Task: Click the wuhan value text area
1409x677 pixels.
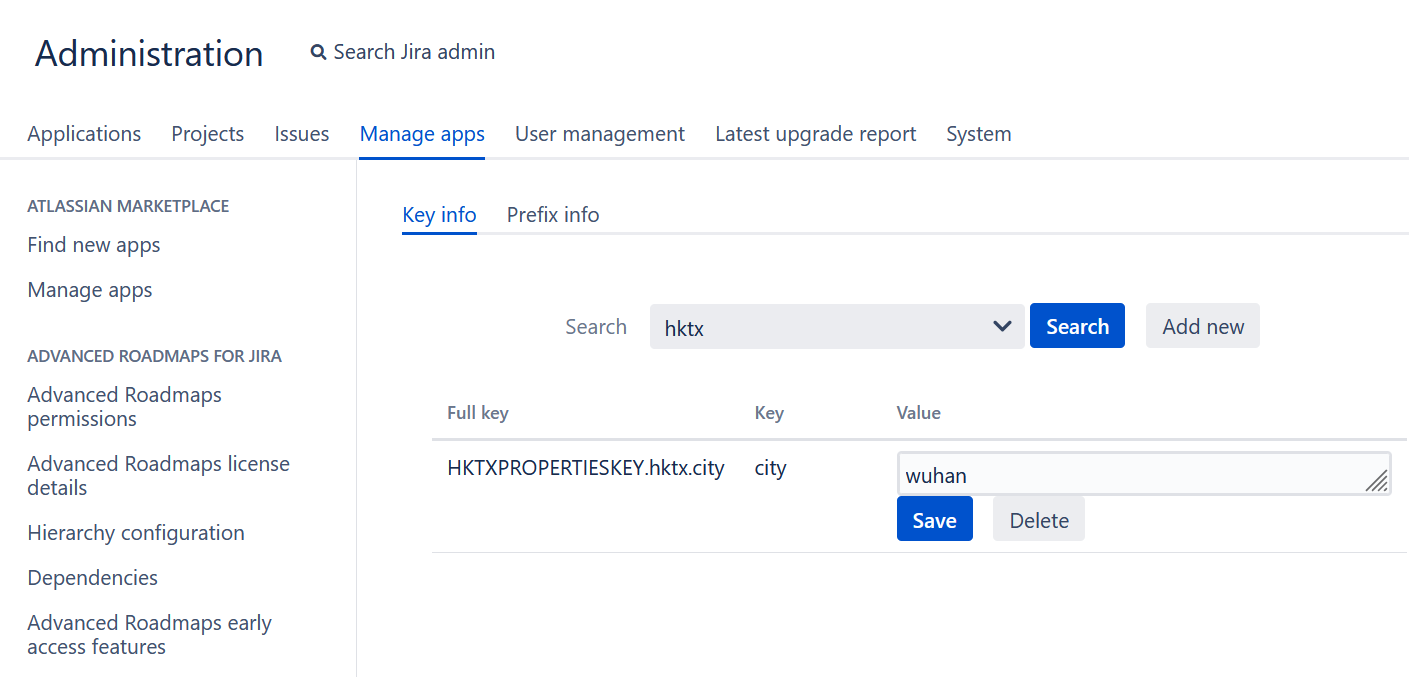Action: coord(1144,475)
